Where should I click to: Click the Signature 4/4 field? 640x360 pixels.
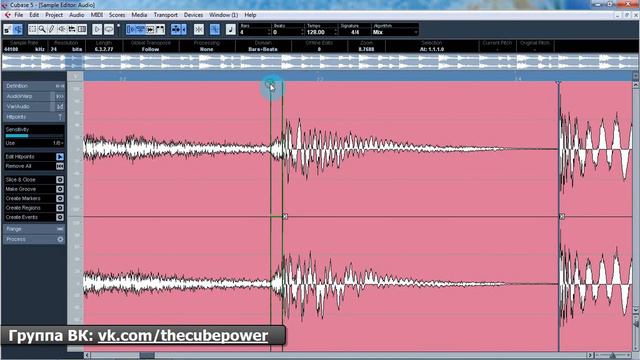tap(355, 32)
